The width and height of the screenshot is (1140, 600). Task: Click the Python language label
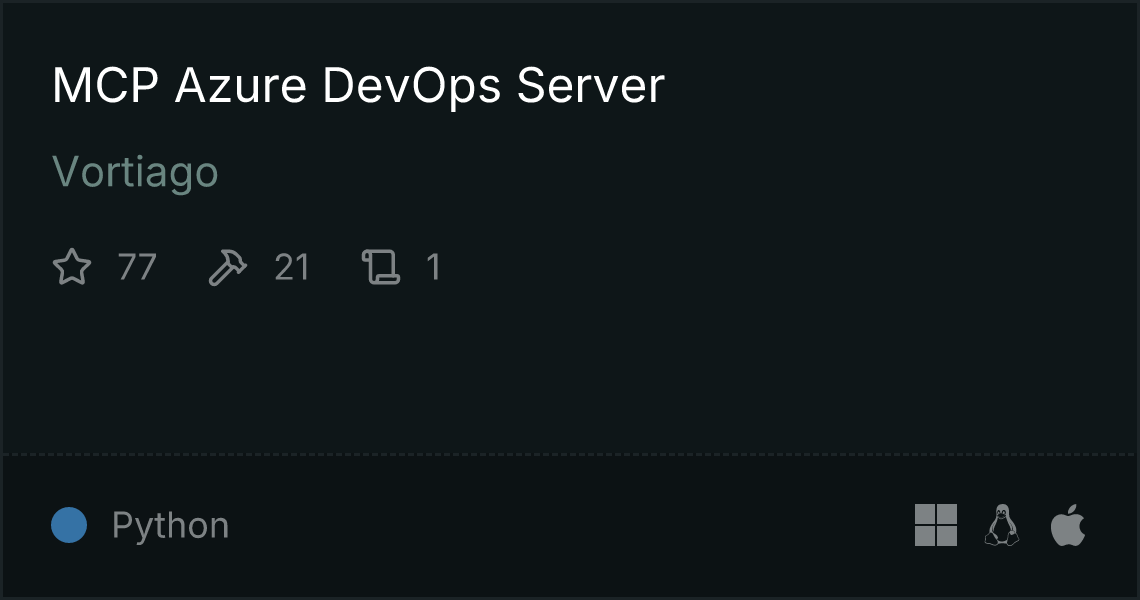pyautogui.click(x=171, y=526)
